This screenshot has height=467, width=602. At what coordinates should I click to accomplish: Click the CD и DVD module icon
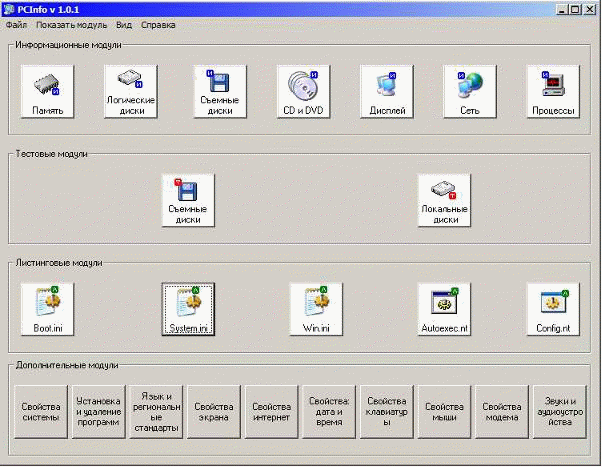[303, 92]
